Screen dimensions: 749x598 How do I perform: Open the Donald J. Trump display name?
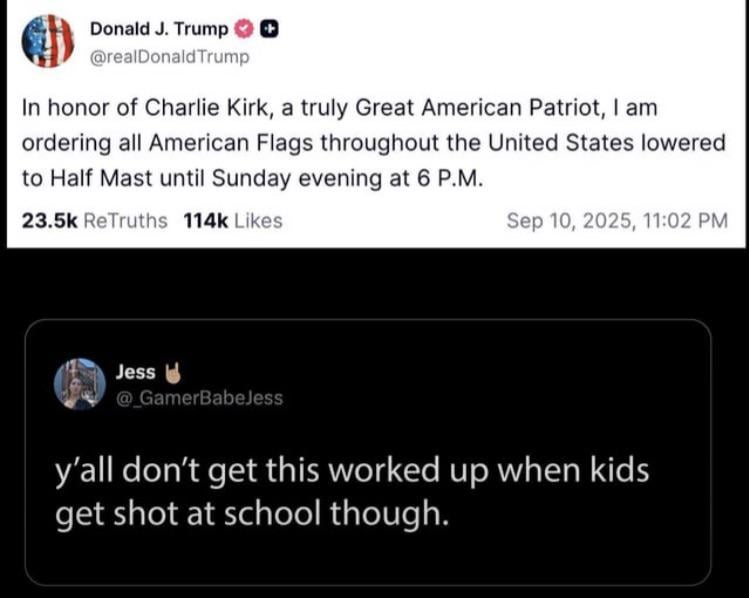click(158, 29)
